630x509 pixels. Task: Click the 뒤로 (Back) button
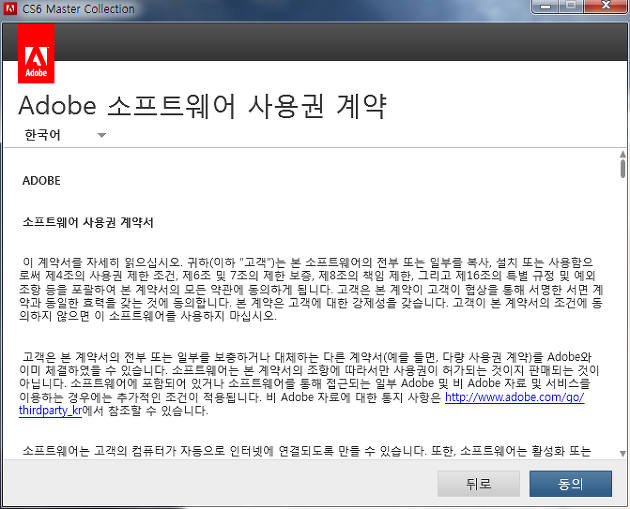pos(479,484)
